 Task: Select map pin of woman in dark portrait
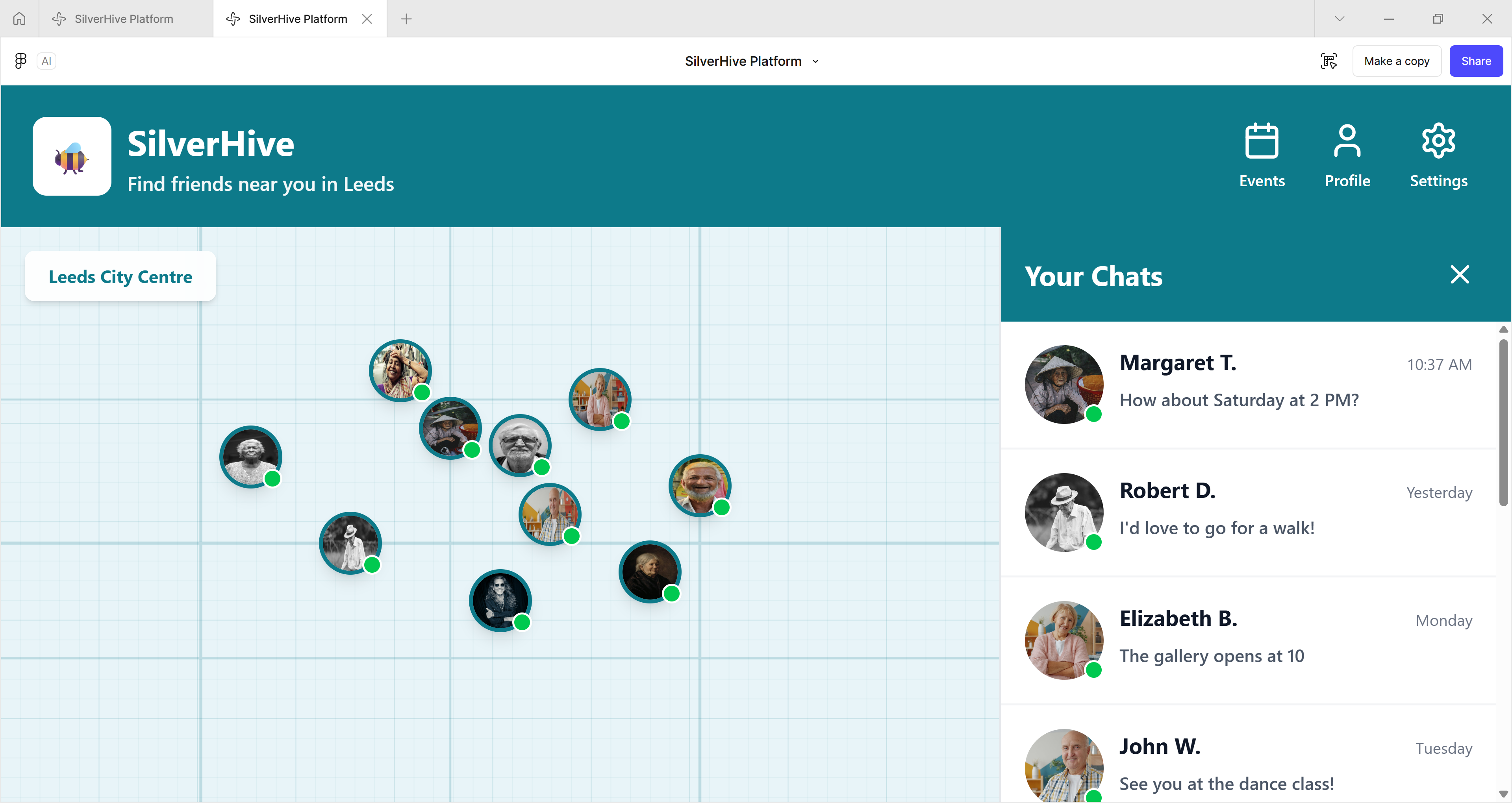[x=650, y=572]
